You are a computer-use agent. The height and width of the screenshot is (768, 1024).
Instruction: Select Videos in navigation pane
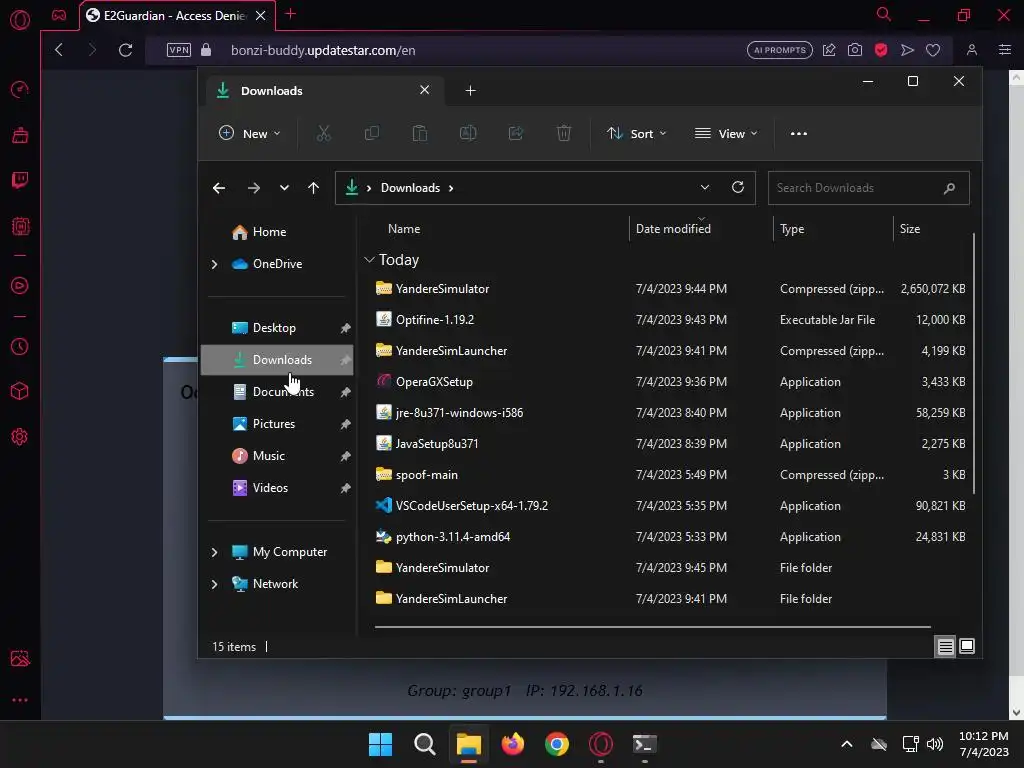click(x=278, y=488)
